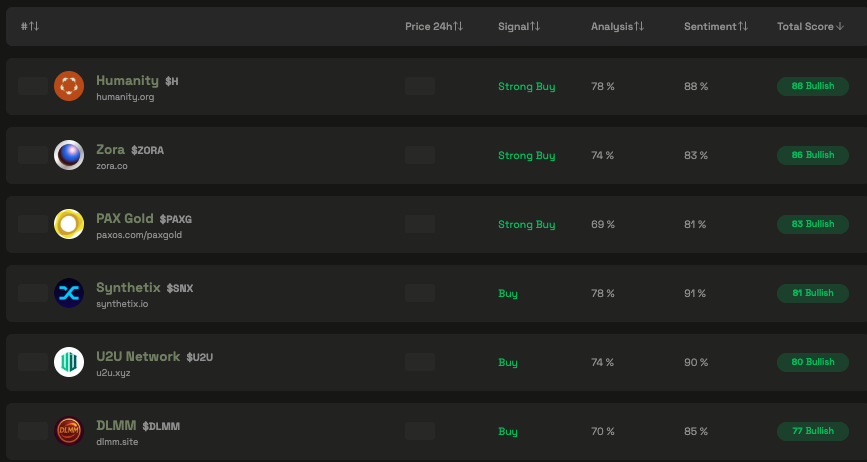Sort by Total Score column
Screen dimensions: 867x462
(x=811, y=26)
